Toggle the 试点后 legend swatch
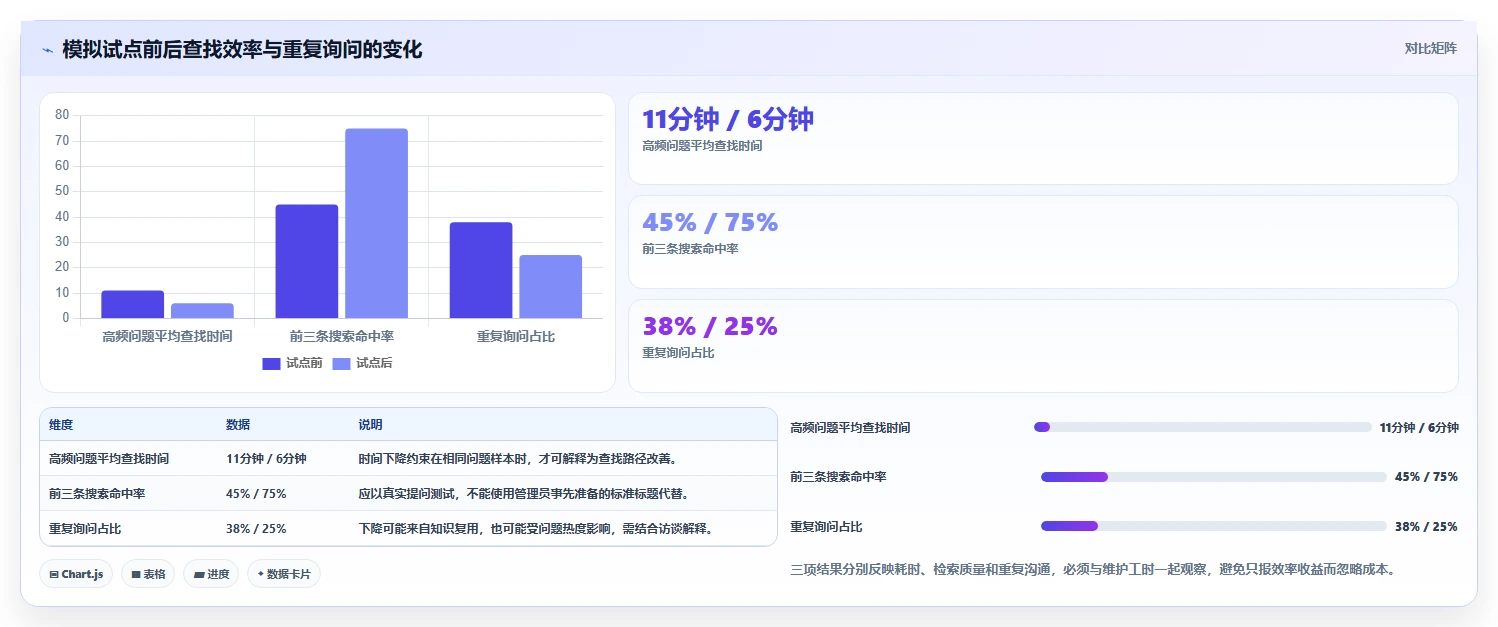The width and height of the screenshot is (1498, 627). click(x=342, y=364)
